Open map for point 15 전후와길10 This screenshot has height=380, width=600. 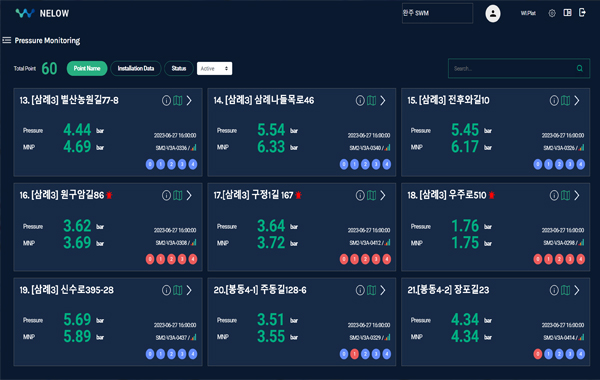coord(566,101)
